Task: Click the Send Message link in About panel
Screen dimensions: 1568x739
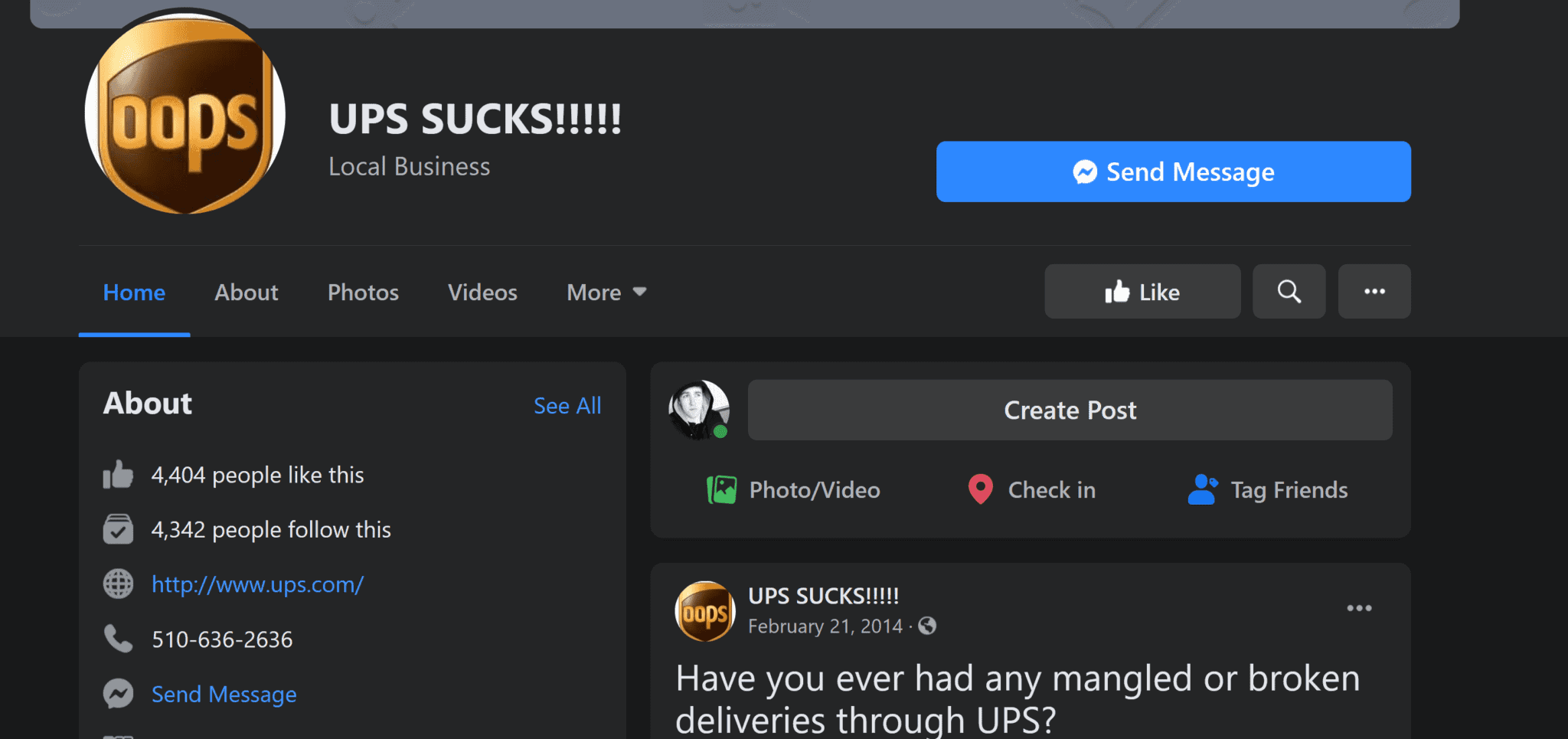Action: coord(224,694)
